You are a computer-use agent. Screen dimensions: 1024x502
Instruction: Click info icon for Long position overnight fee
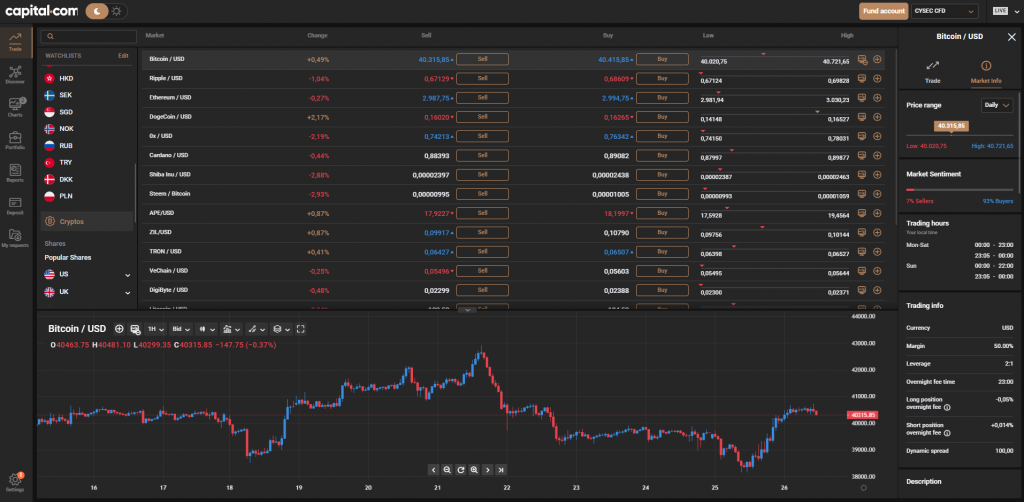(947, 407)
